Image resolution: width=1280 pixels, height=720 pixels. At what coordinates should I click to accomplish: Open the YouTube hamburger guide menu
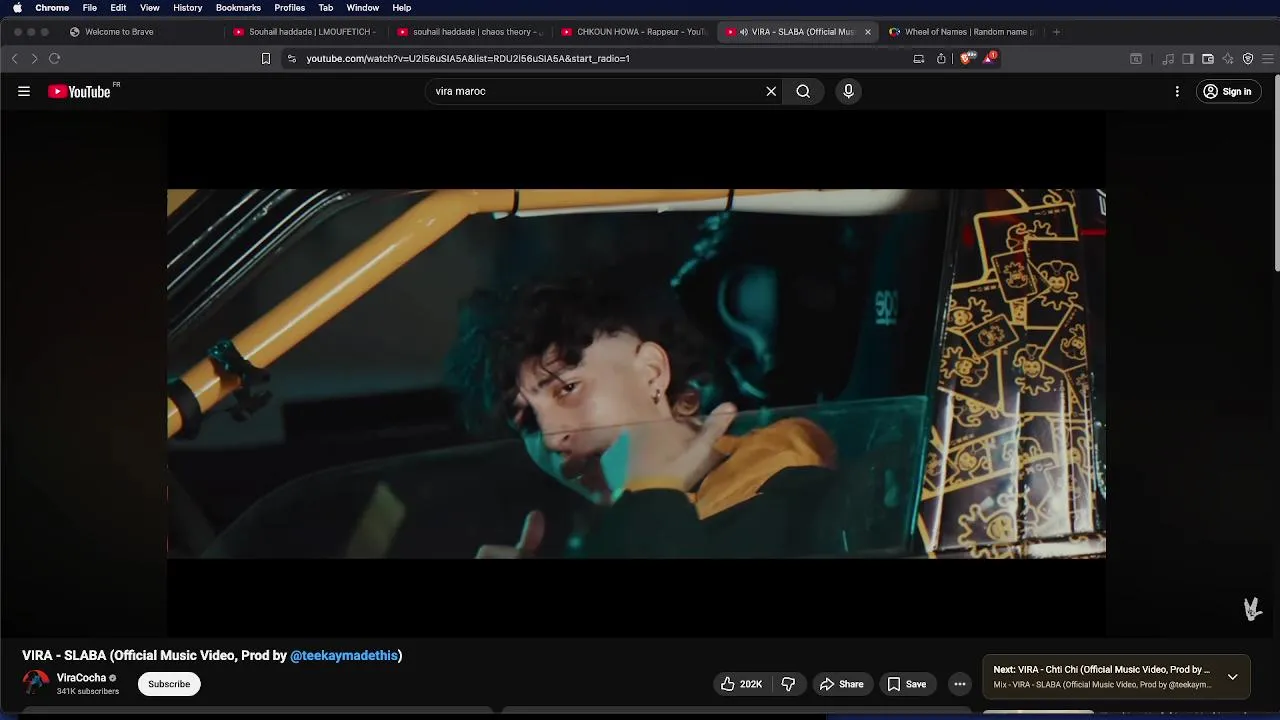pyautogui.click(x=24, y=91)
